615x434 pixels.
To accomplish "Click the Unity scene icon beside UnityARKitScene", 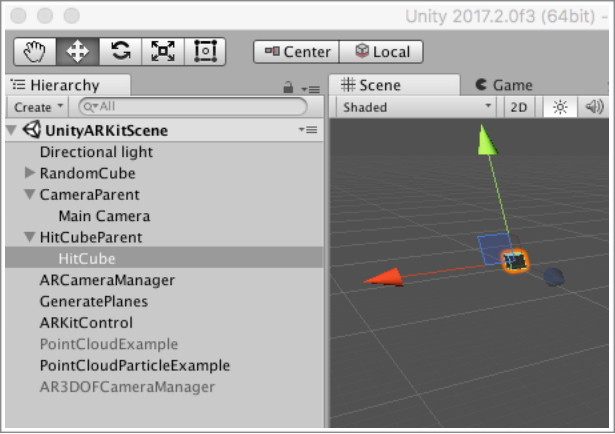I will [x=32, y=129].
